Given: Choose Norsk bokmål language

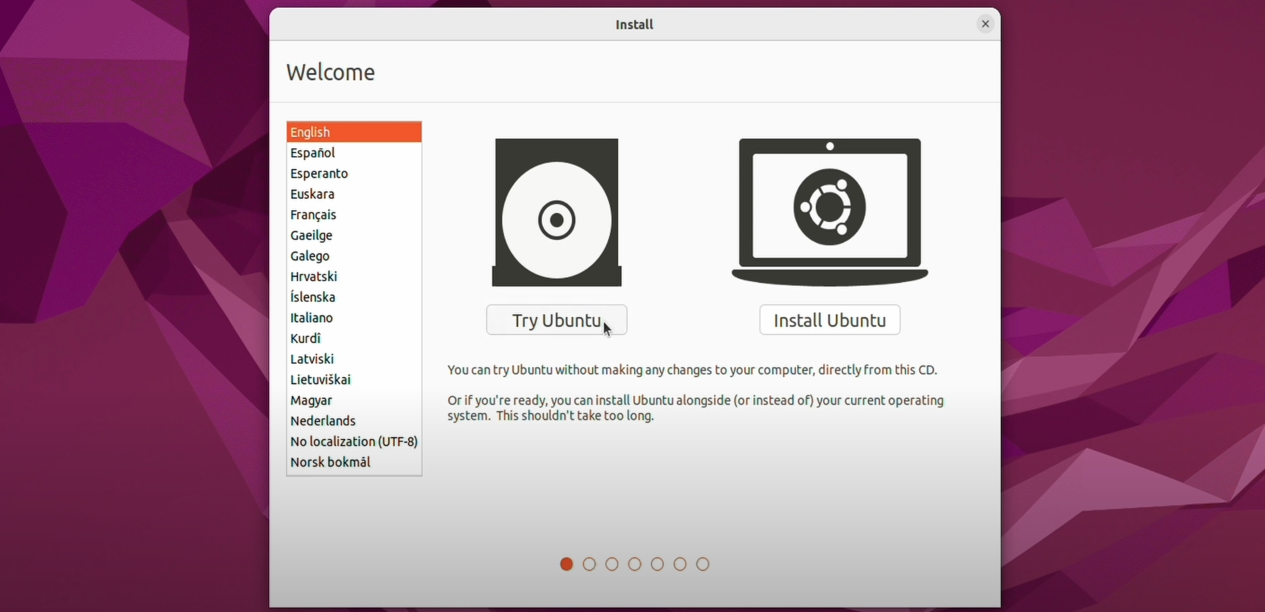Looking at the screenshot, I should pyautogui.click(x=354, y=463).
